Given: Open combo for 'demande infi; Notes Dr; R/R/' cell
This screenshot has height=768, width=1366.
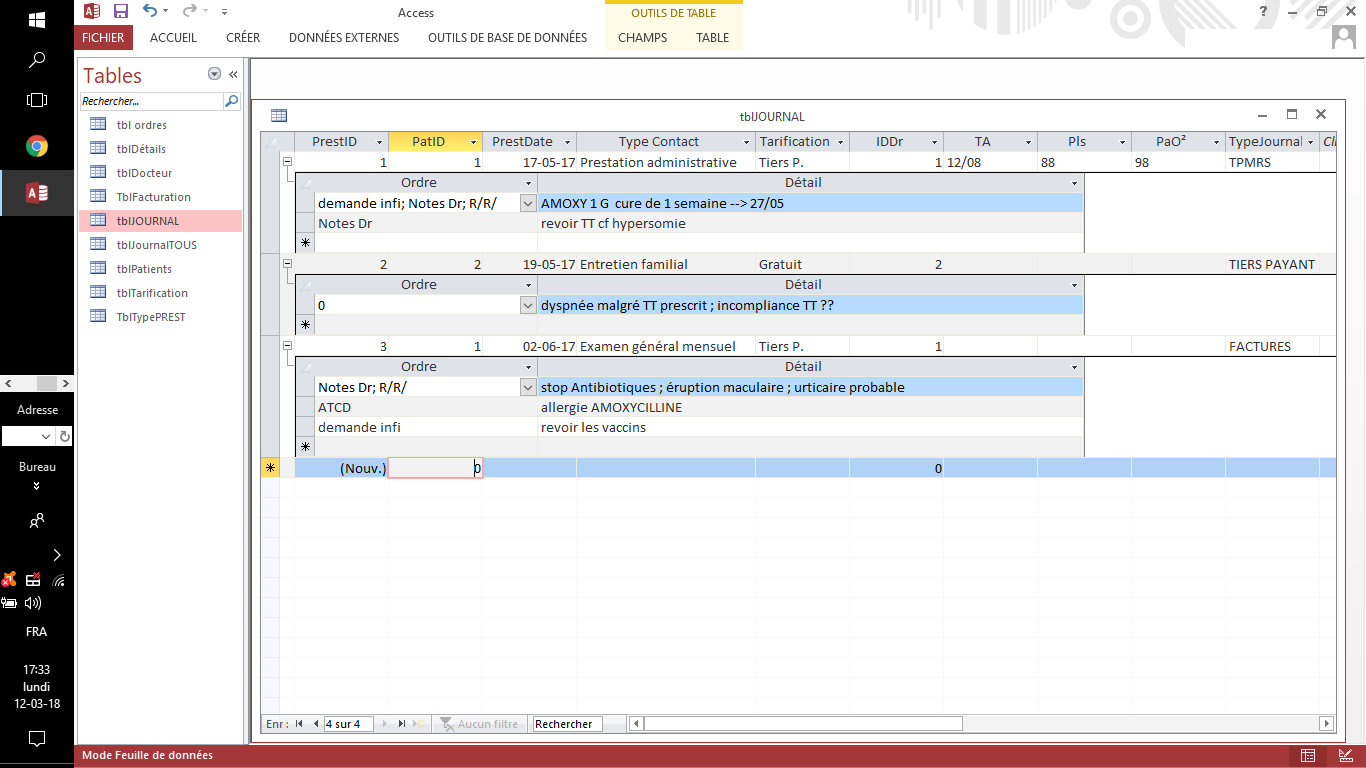Looking at the screenshot, I should click(529, 203).
